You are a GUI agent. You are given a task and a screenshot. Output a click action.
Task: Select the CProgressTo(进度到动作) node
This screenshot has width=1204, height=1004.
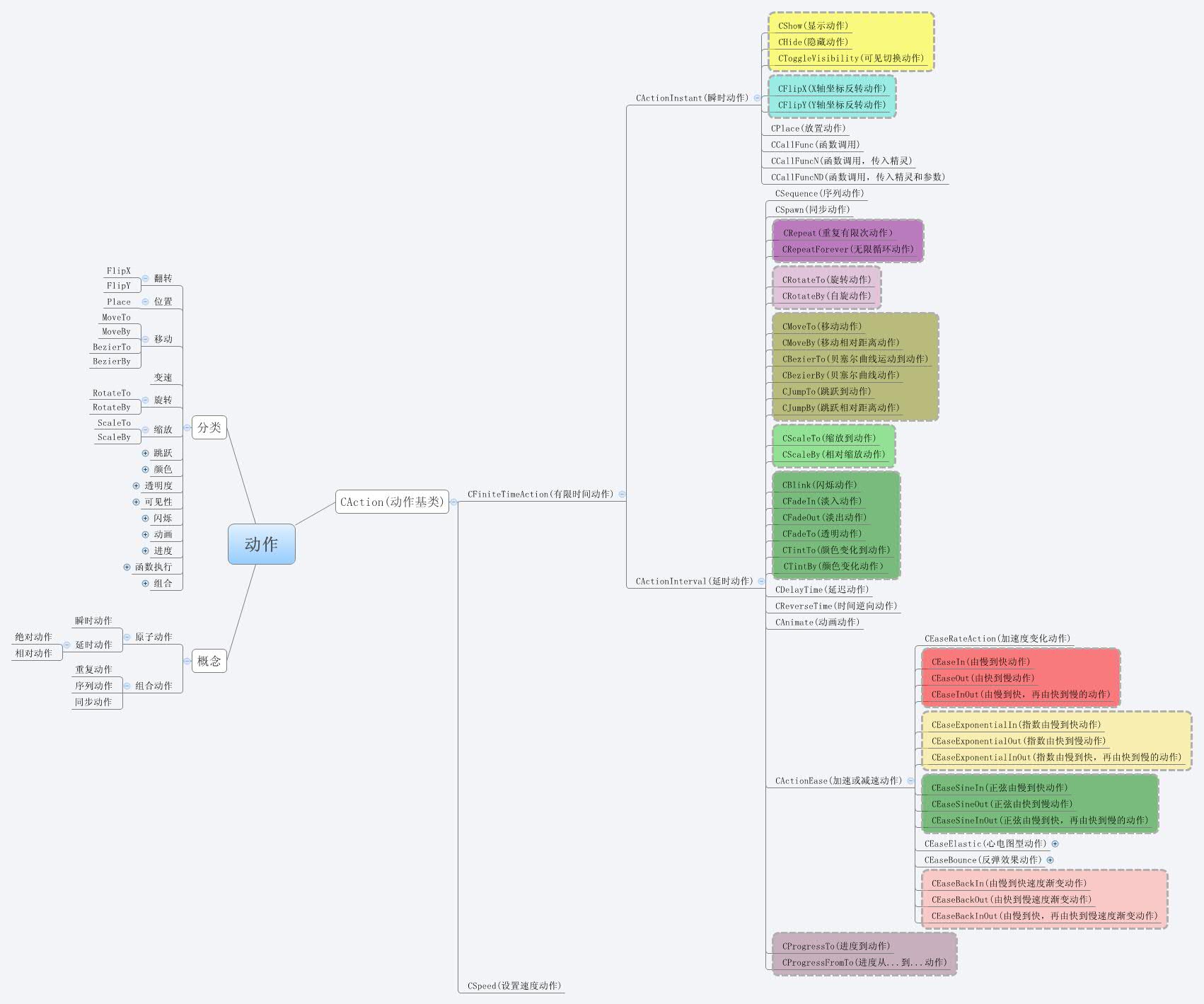(x=835, y=946)
